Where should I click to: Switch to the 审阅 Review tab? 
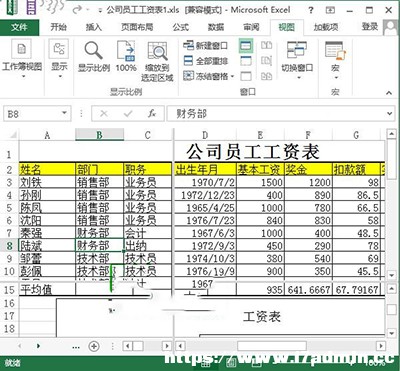tap(252, 27)
